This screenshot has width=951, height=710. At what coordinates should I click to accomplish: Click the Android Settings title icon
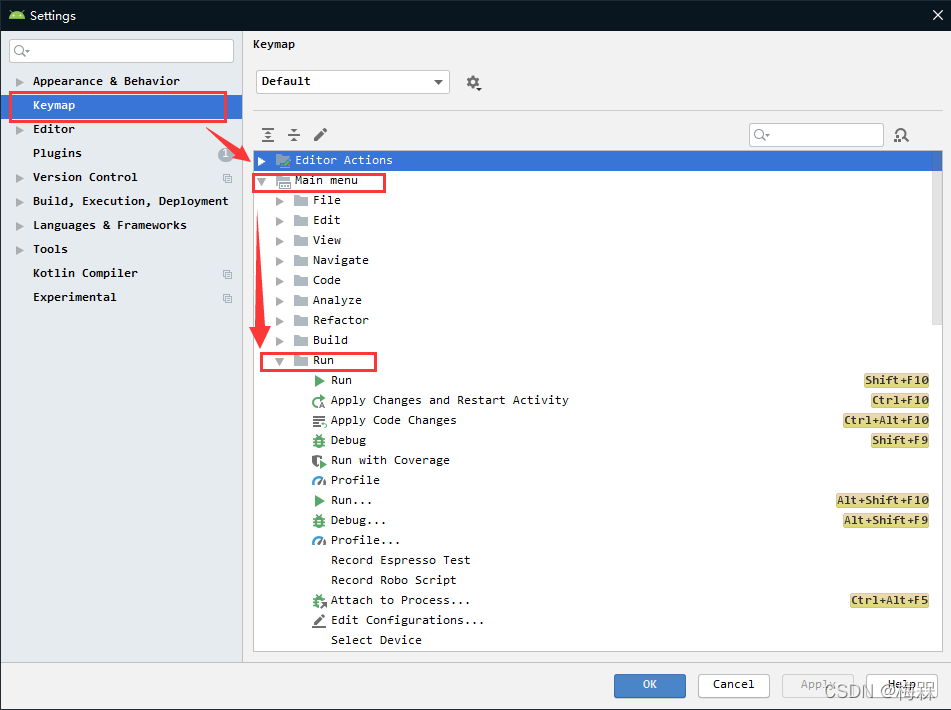coord(17,15)
